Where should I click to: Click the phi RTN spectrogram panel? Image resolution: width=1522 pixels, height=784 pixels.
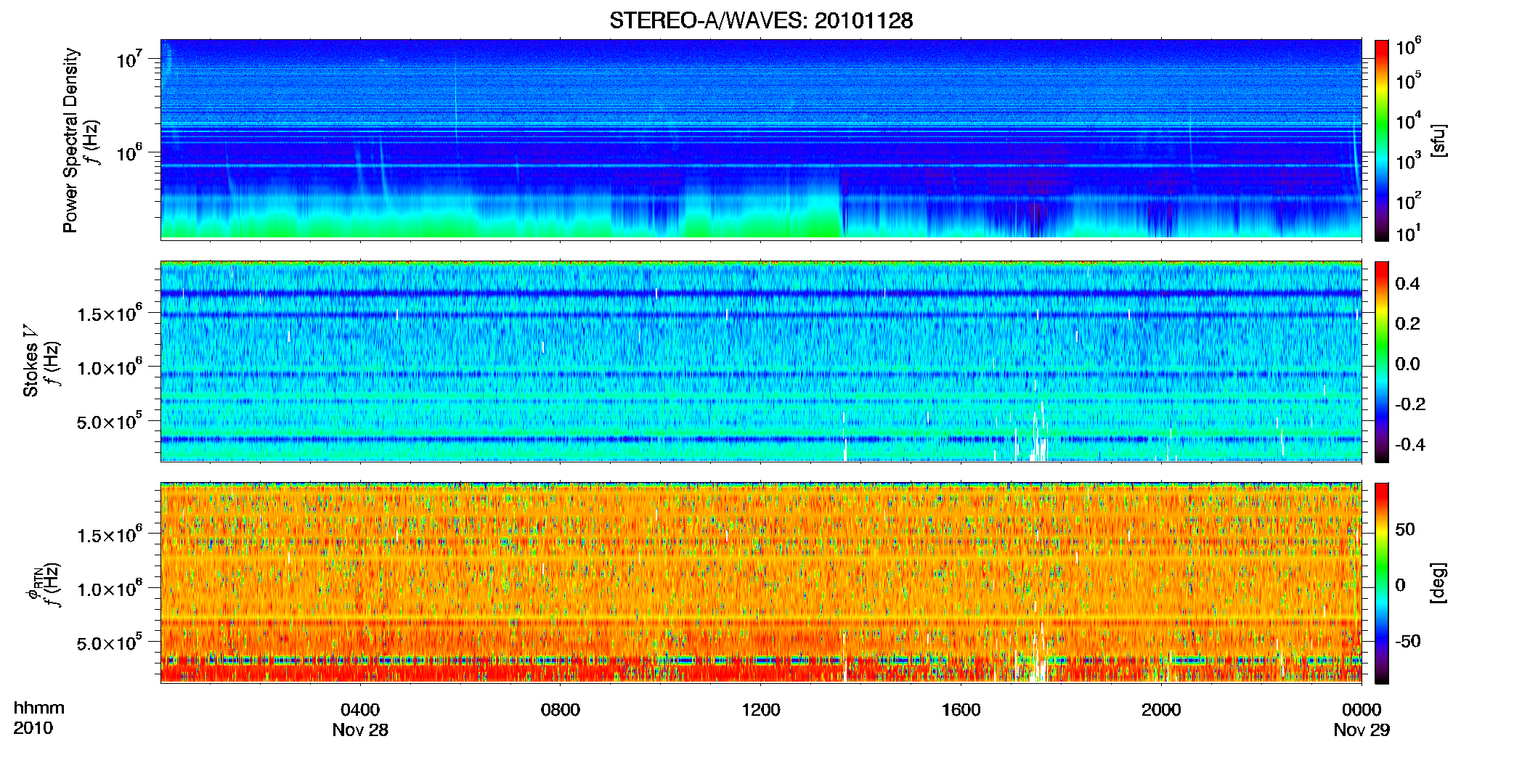pos(761,582)
